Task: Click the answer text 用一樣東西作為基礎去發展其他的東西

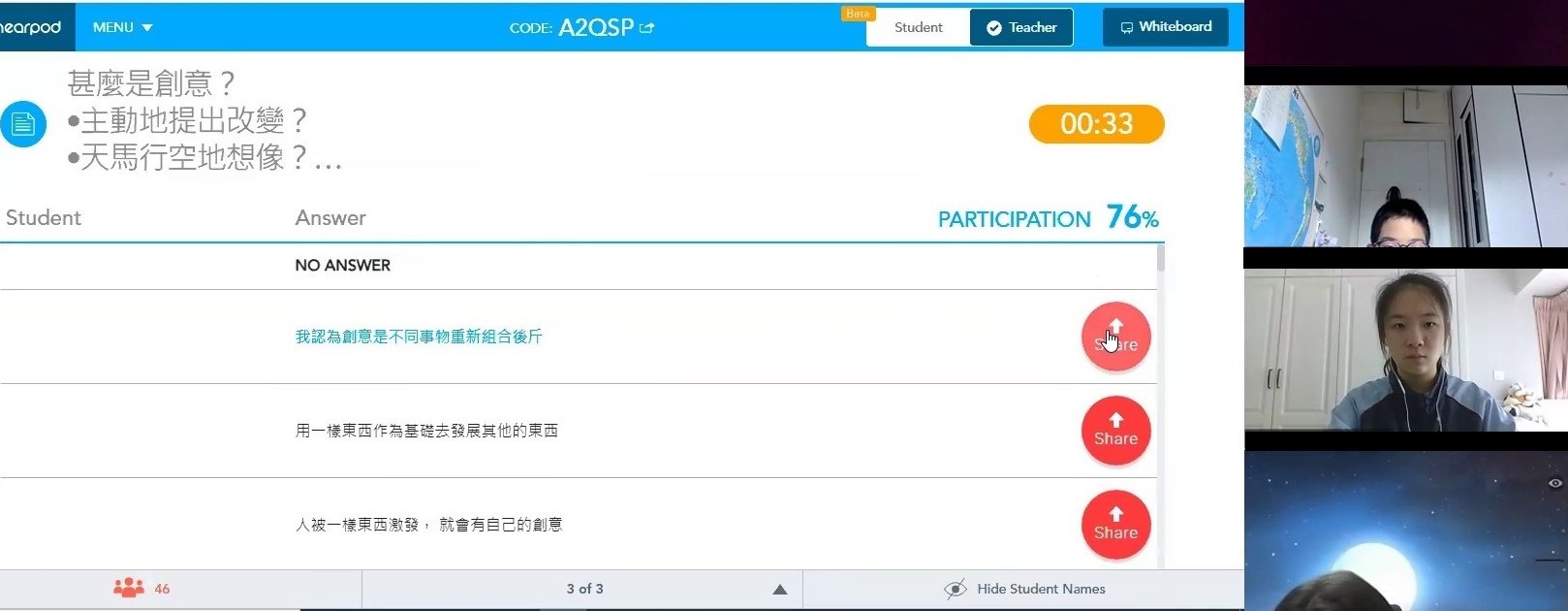Action: (426, 431)
